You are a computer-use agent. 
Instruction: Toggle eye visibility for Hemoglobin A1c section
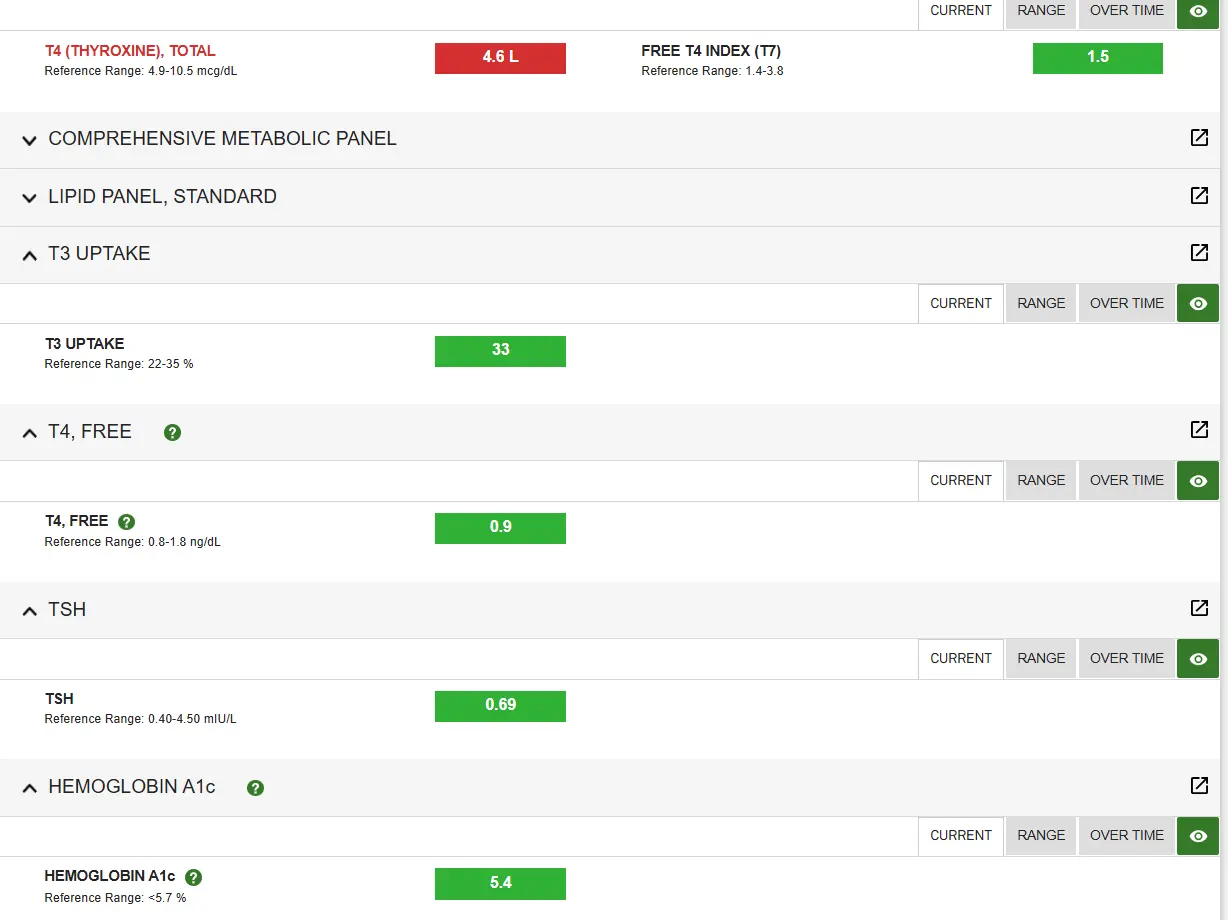pos(1198,836)
